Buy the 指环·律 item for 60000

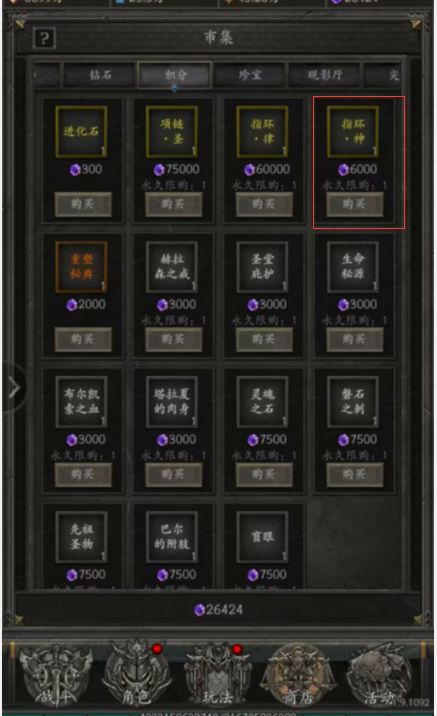[264, 204]
